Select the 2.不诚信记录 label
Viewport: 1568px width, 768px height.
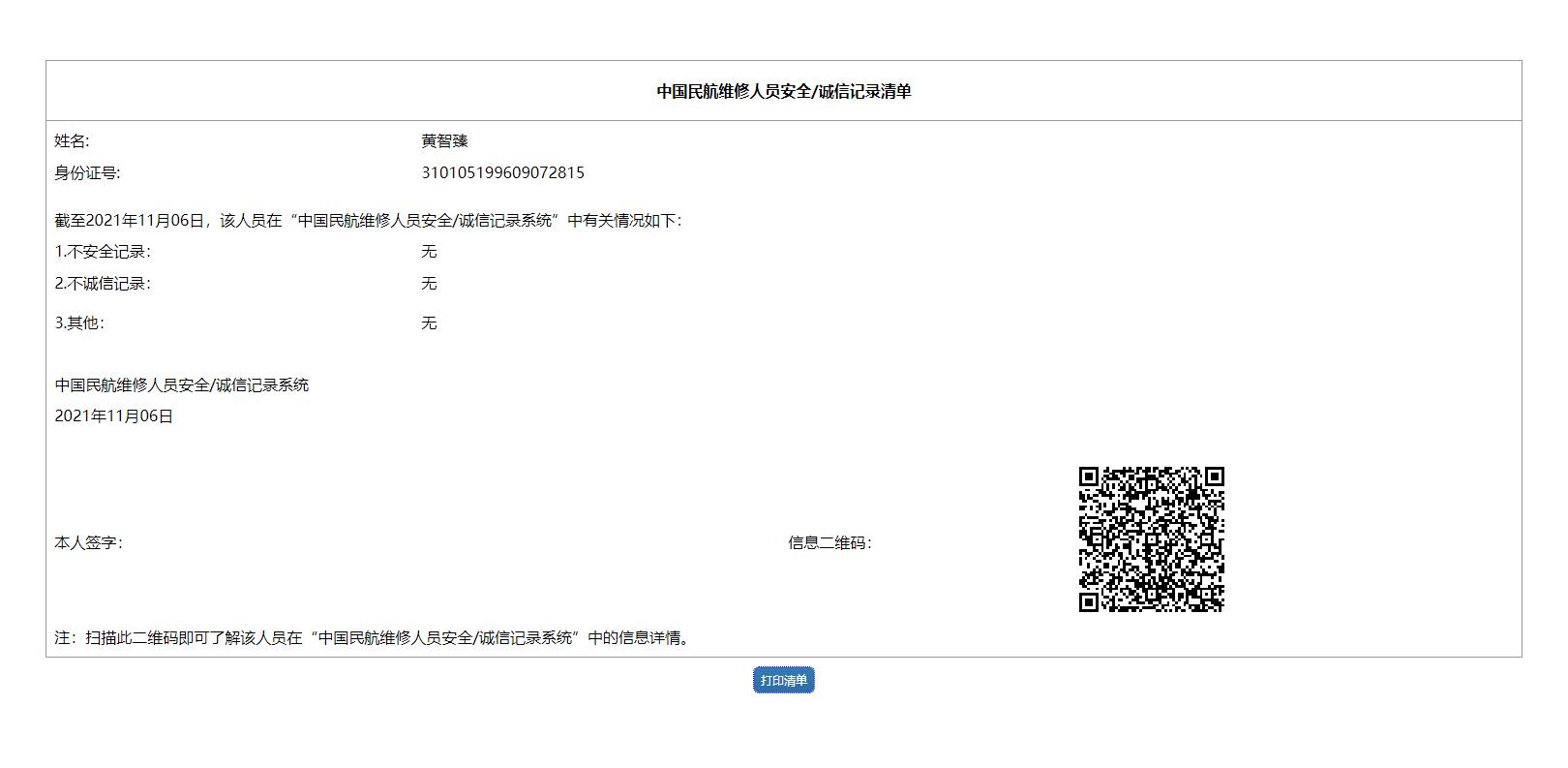point(103,284)
